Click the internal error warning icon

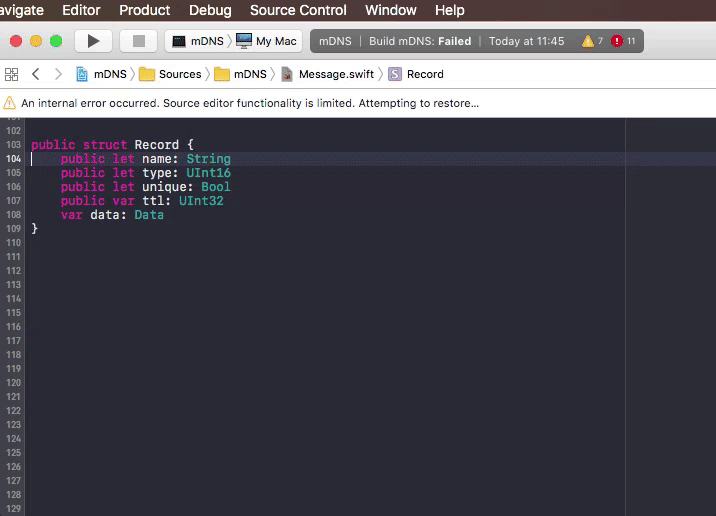coord(10,103)
